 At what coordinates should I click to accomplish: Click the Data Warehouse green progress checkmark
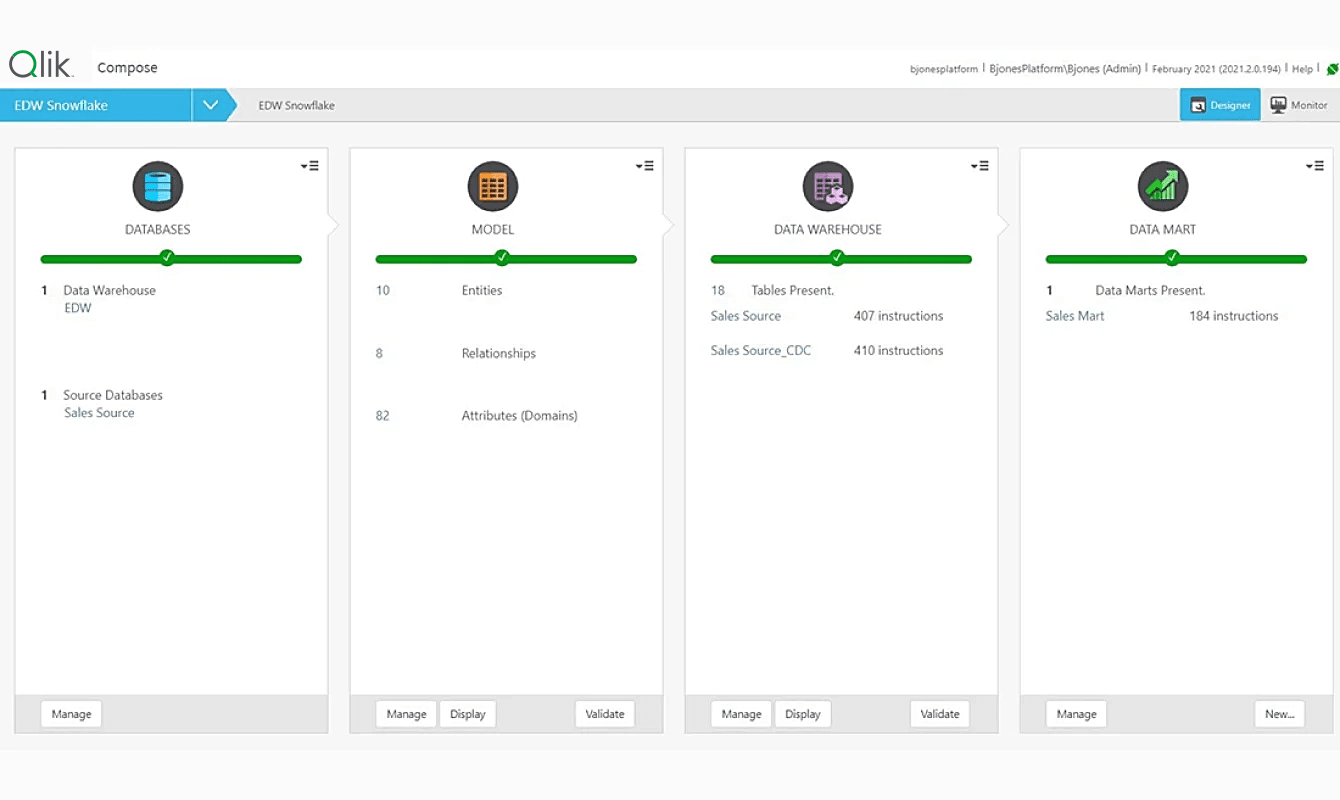tap(837, 258)
